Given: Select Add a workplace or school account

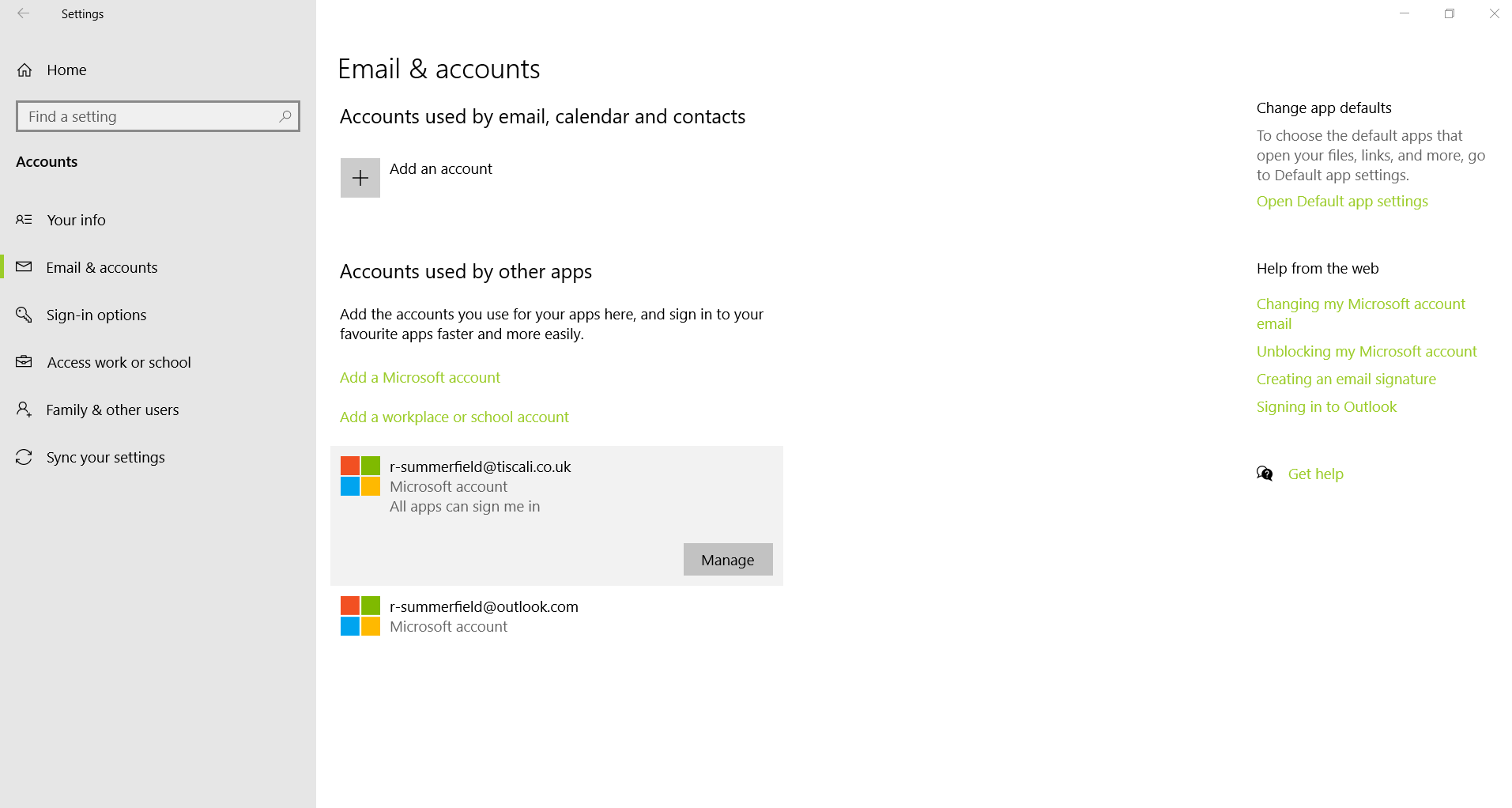Looking at the screenshot, I should point(454,417).
